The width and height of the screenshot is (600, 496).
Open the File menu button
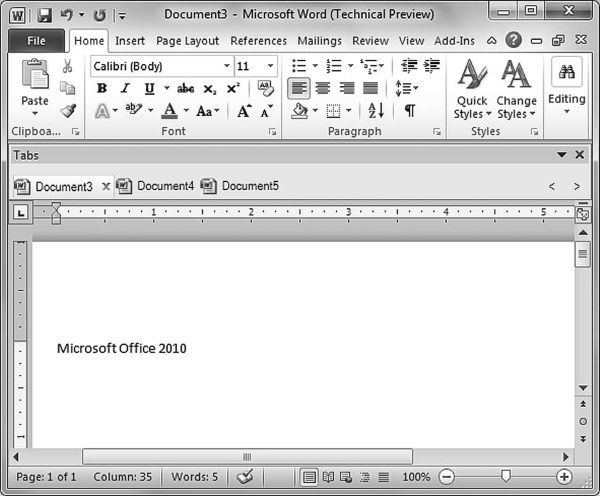click(36, 41)
